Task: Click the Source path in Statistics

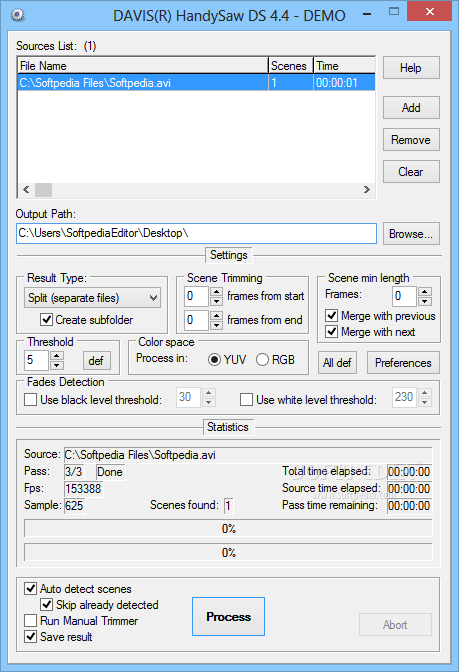Action: click(x=248, y=455)
